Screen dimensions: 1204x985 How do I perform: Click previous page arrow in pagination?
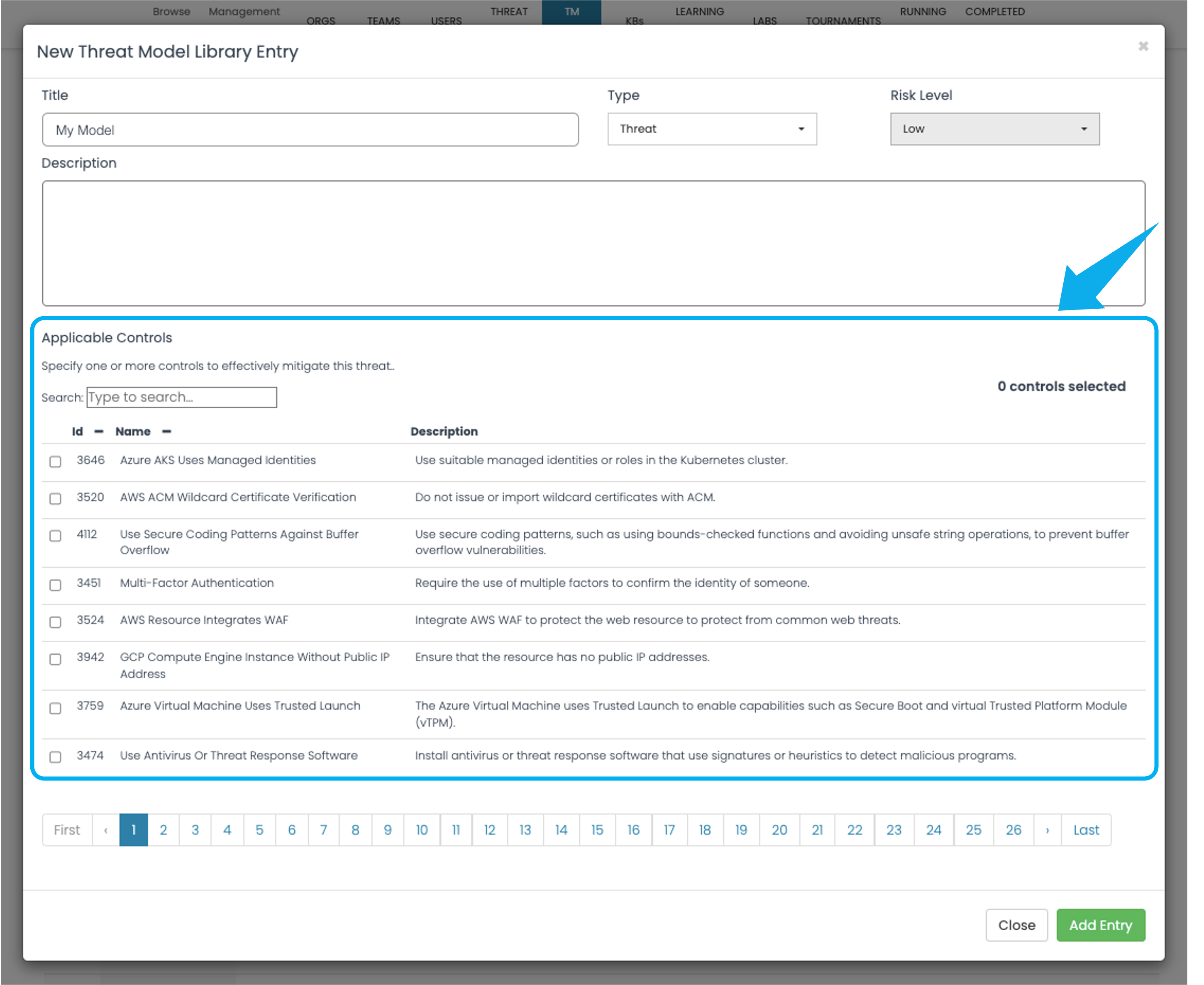[105, 830]
